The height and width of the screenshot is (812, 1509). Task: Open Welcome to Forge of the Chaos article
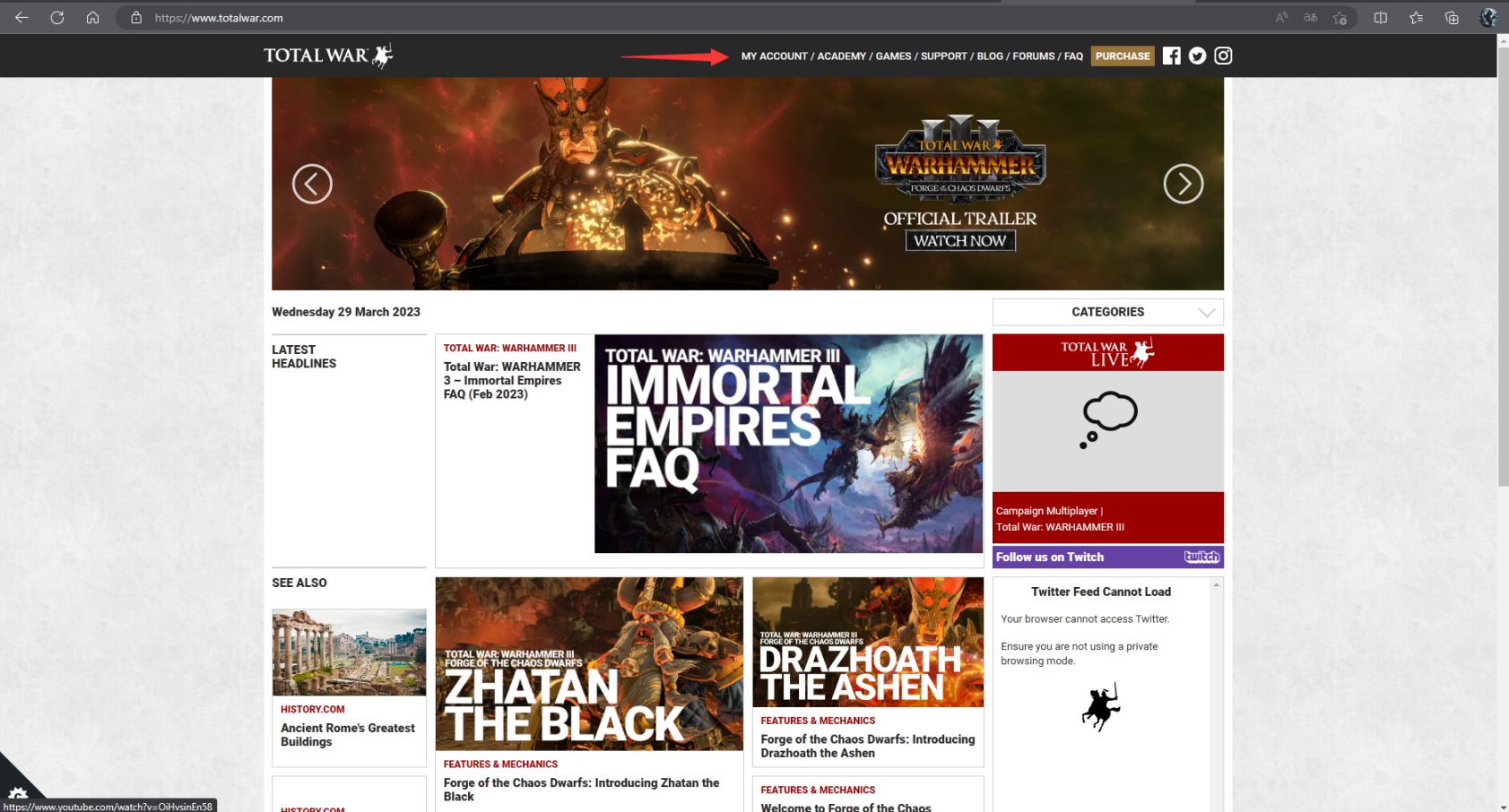(x=846, y=807)
